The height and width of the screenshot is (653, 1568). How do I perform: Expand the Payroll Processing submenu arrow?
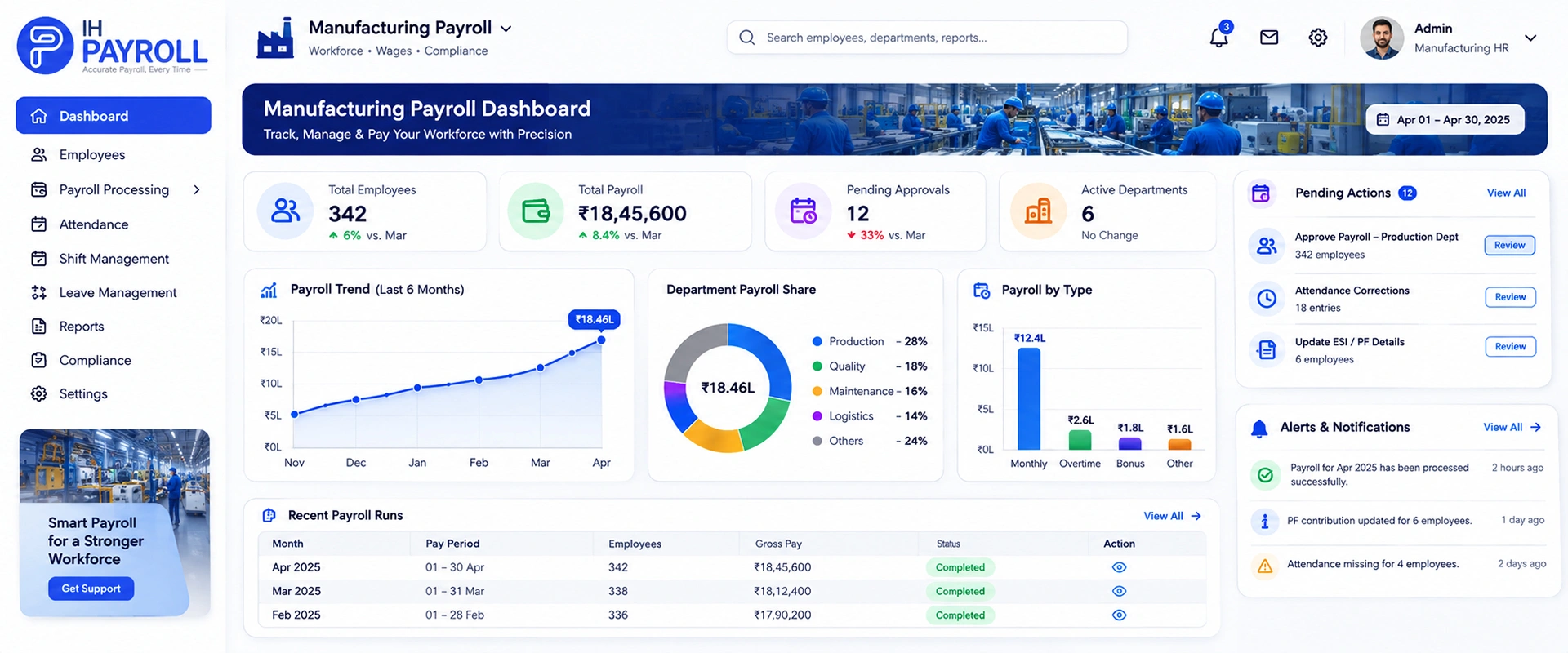tap(197, 190)
